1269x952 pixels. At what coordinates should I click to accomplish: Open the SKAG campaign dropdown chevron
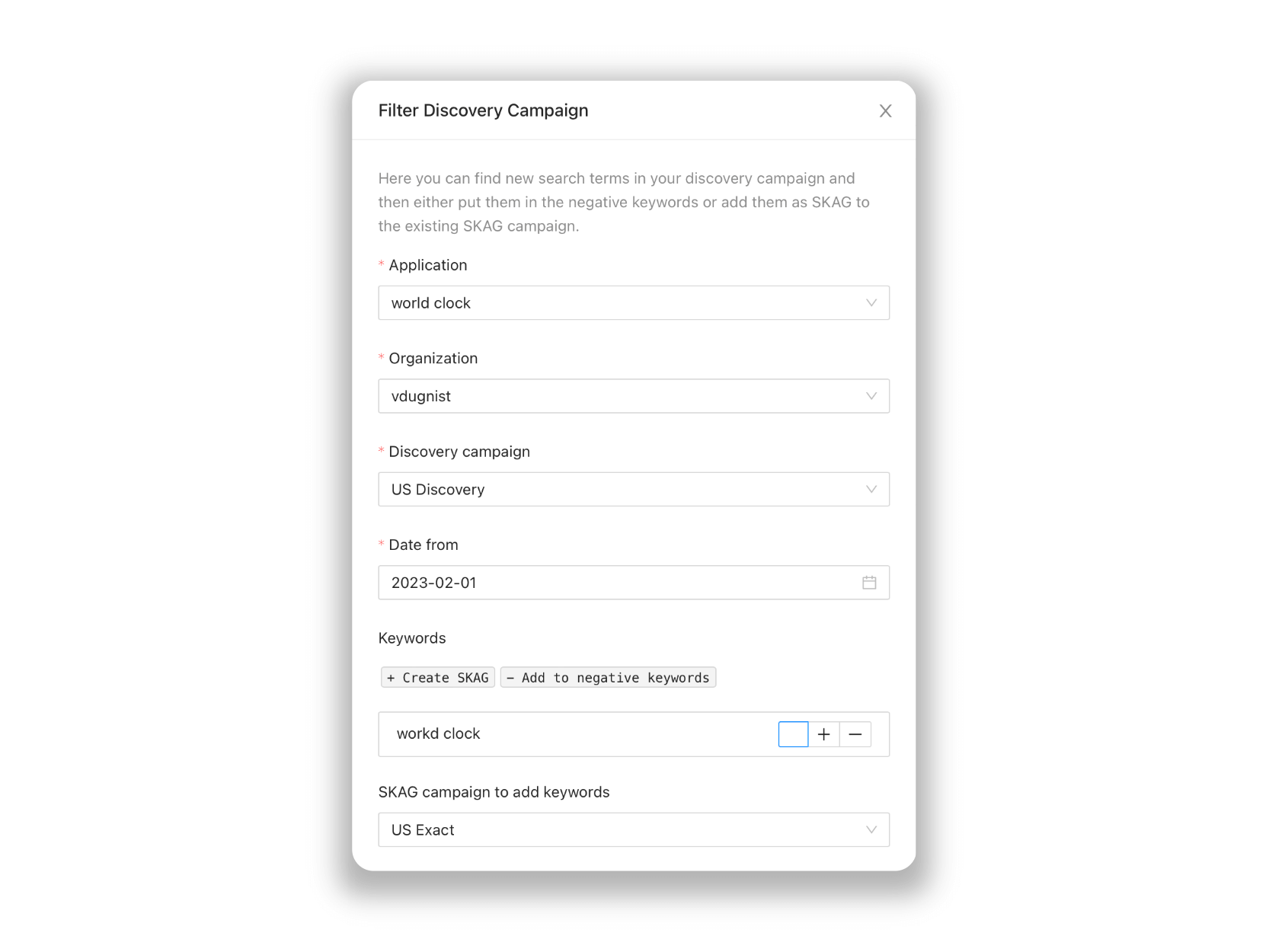coord(871,829)
